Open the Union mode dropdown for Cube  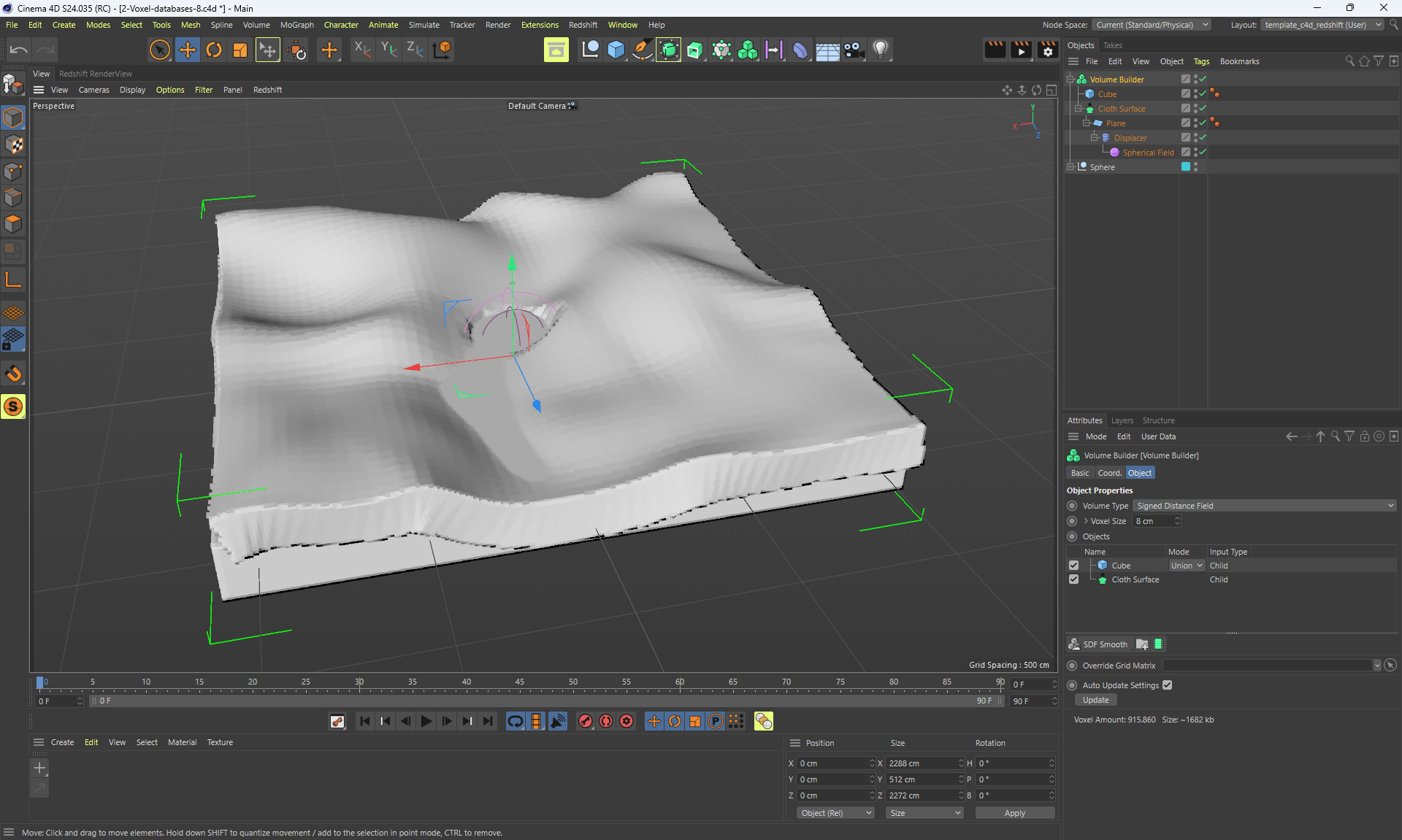point(1186,566)
